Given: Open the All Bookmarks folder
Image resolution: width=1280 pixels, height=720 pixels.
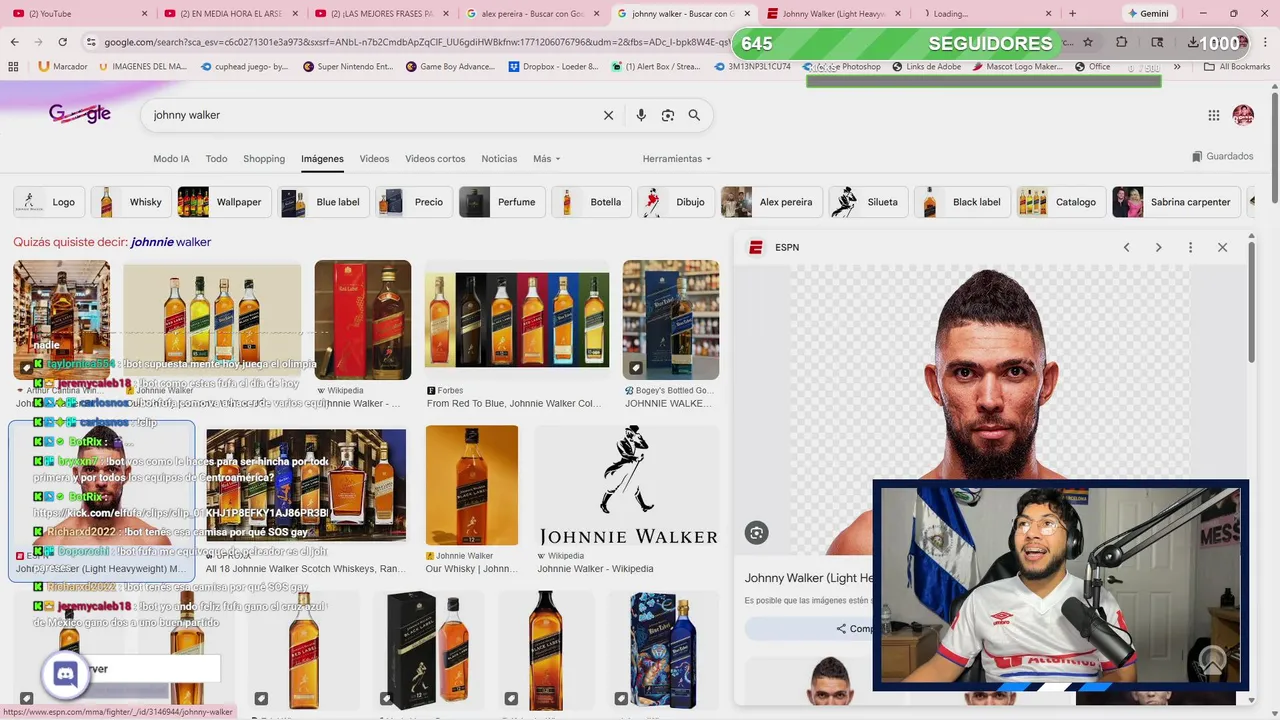Looking at the screenshot, I should (1237, 67).
